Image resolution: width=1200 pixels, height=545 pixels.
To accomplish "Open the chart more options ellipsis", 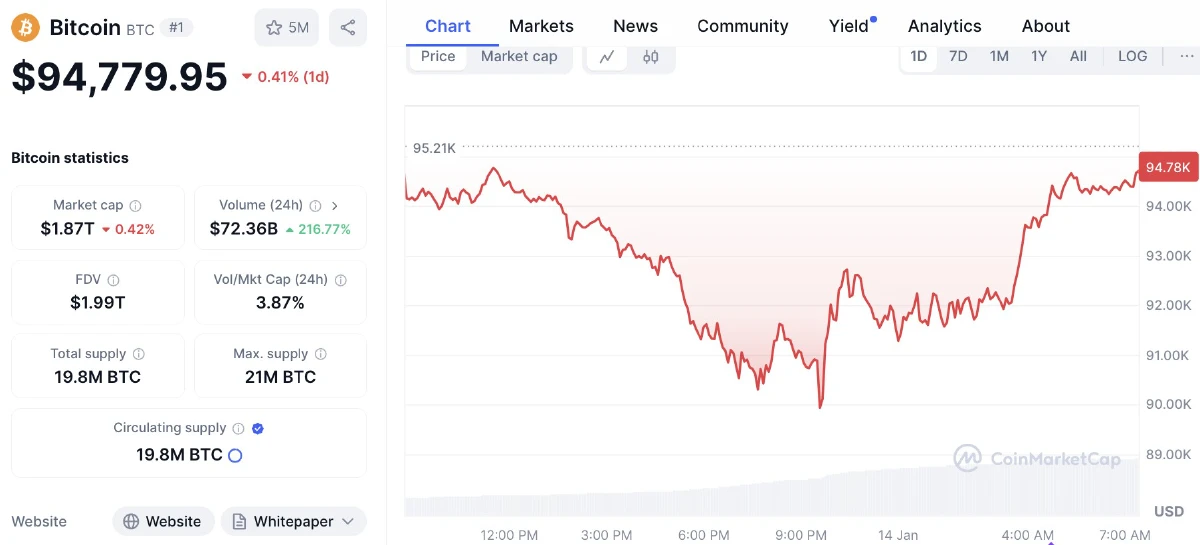I will click(1180, 57).
